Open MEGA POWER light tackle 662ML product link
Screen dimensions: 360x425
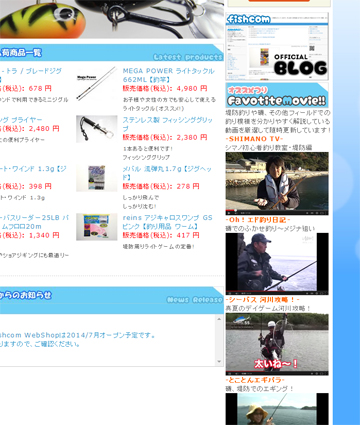click(x=168, y=75)
